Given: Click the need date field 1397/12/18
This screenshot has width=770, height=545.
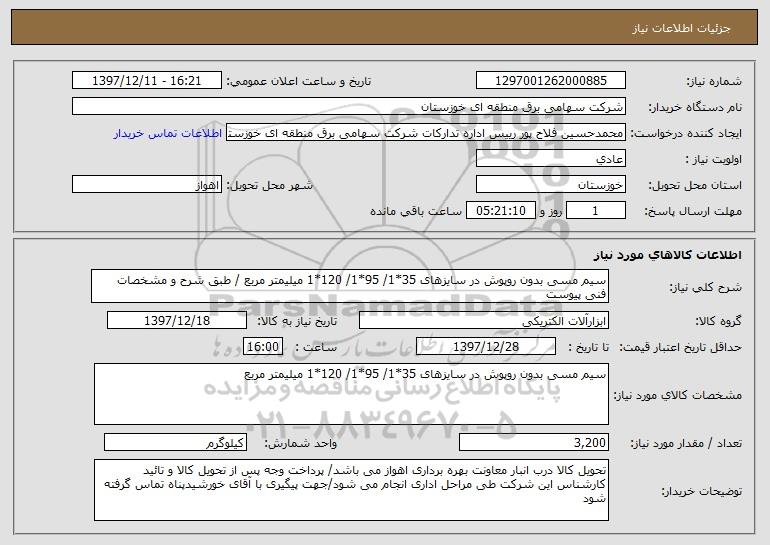Looking at the screenshot, I should click(176, 321).
